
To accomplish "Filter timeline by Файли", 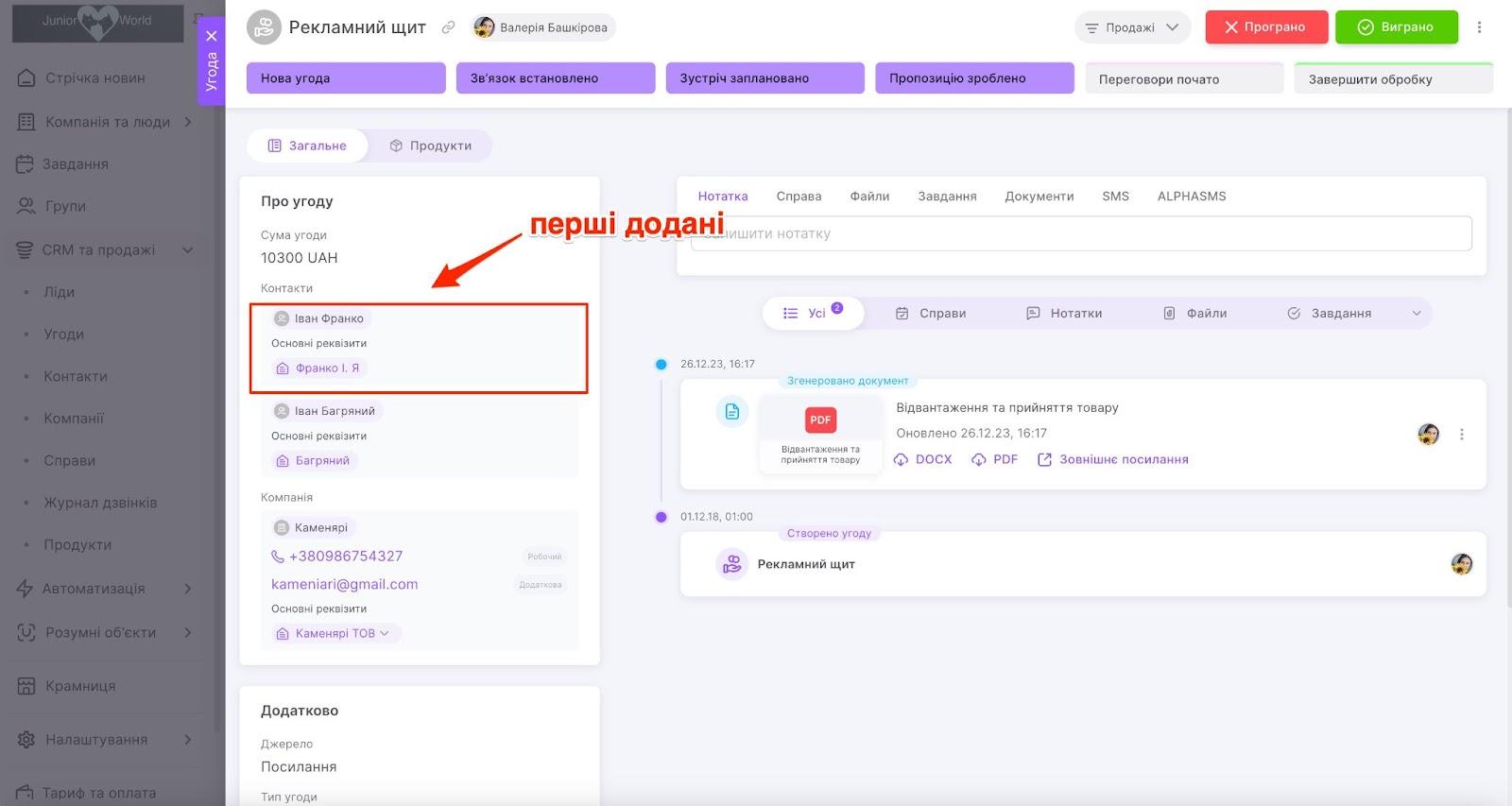I will [x=1194, y=314].
